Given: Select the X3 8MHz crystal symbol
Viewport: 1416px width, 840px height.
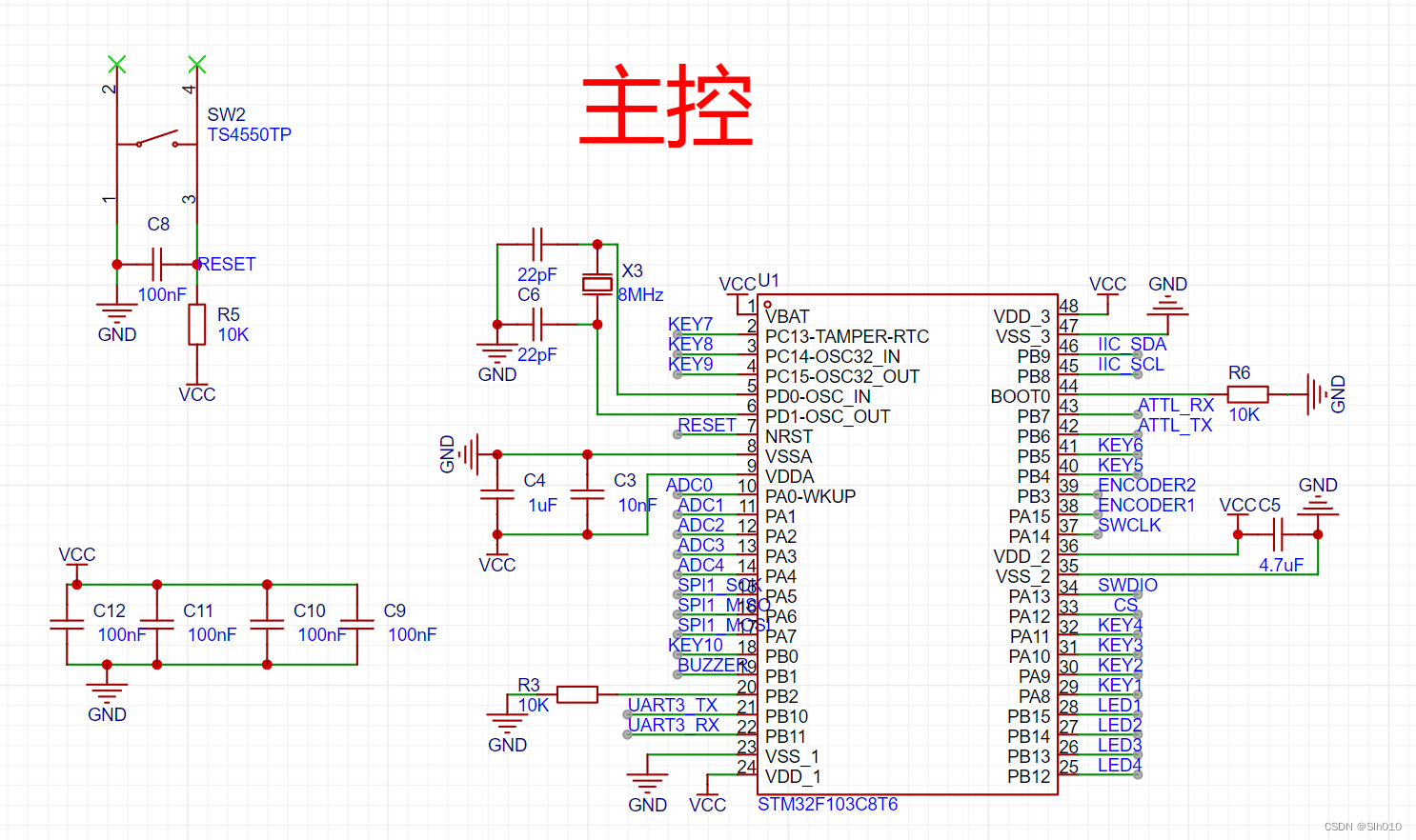Looking at the screenshot, I should 598,284.
